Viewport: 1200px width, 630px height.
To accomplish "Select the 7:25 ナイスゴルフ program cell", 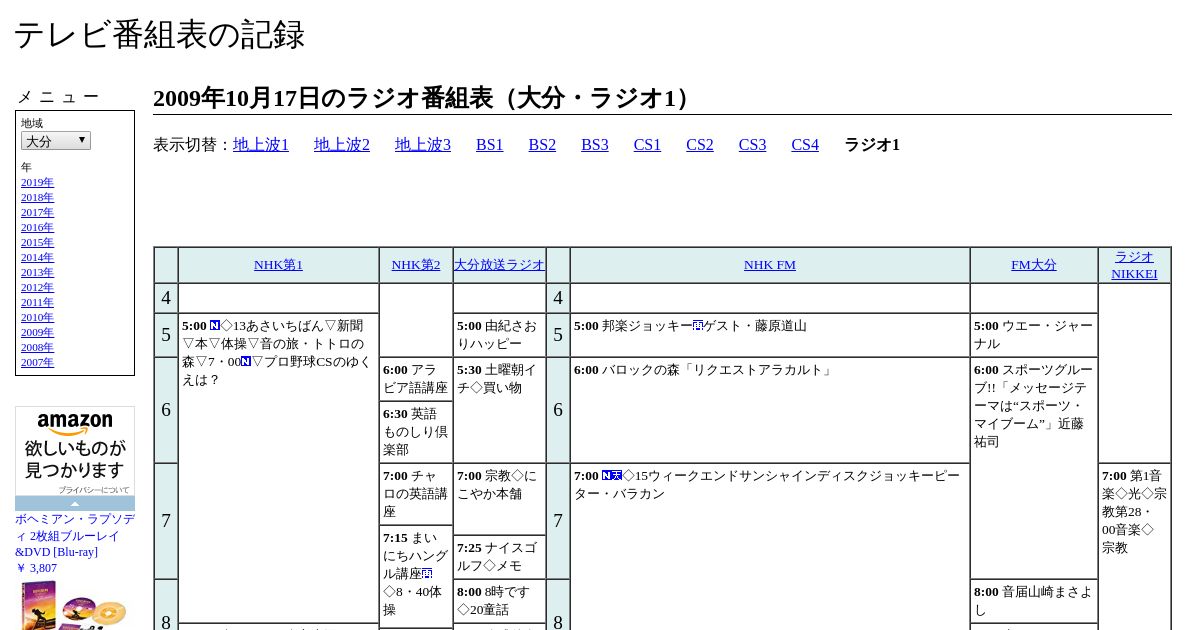I will click(500, 557).
